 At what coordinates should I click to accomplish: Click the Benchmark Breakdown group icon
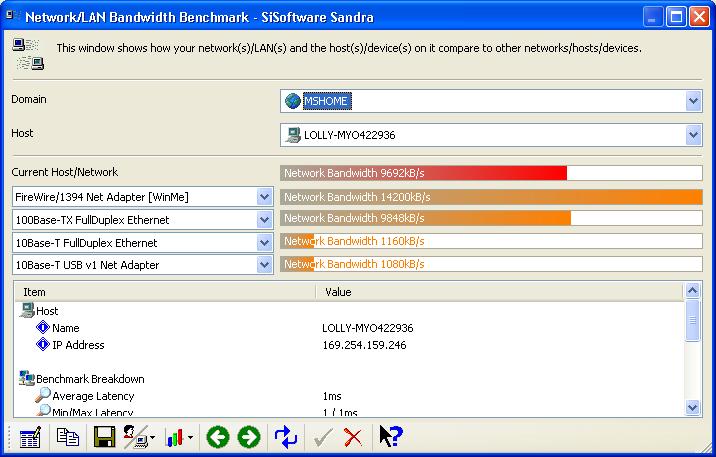tap(27, 378)
